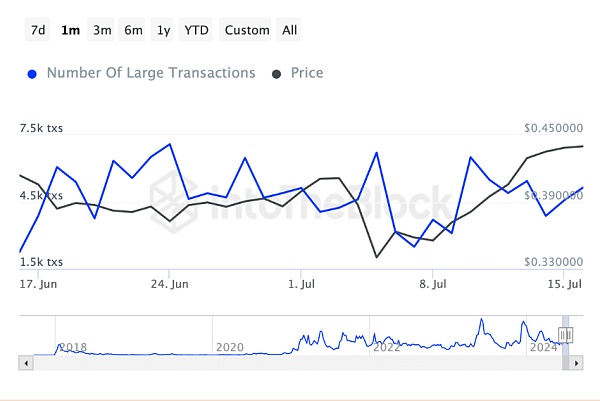Click the navigator left scroll arrow
This screenshot has height=401, width=600.
pyautogui.click(x=24, y=364)
